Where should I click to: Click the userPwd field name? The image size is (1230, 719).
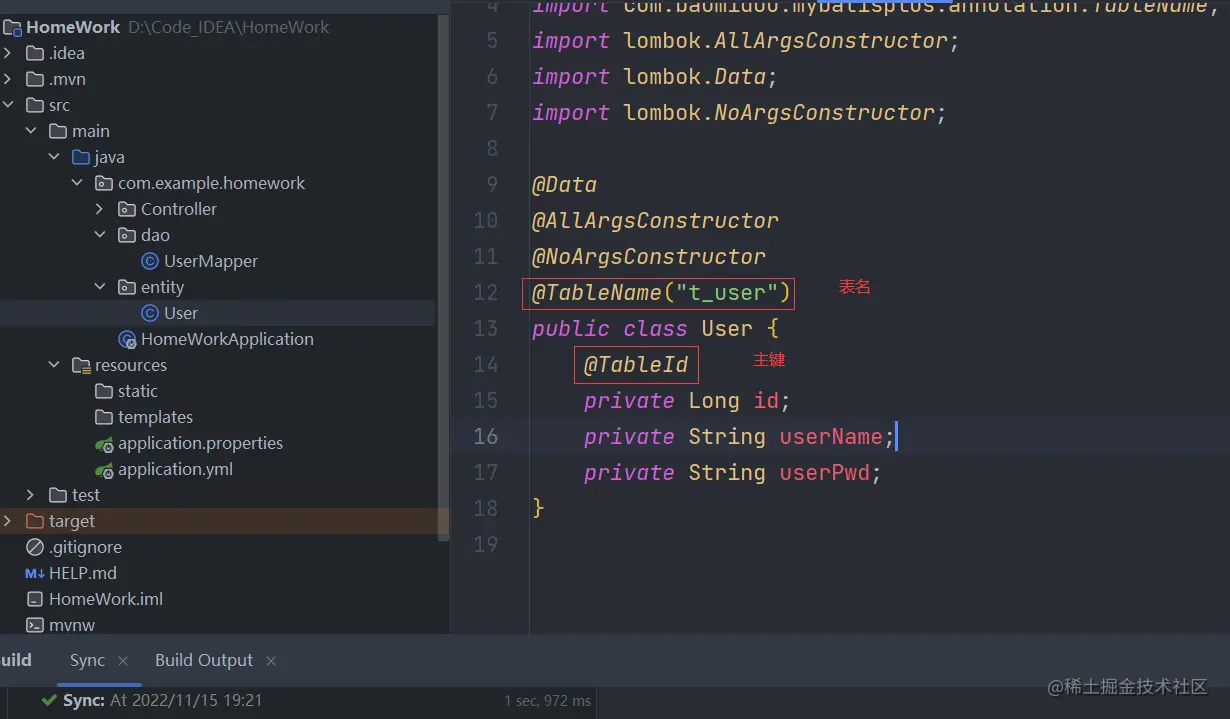(x=825, y=473)
